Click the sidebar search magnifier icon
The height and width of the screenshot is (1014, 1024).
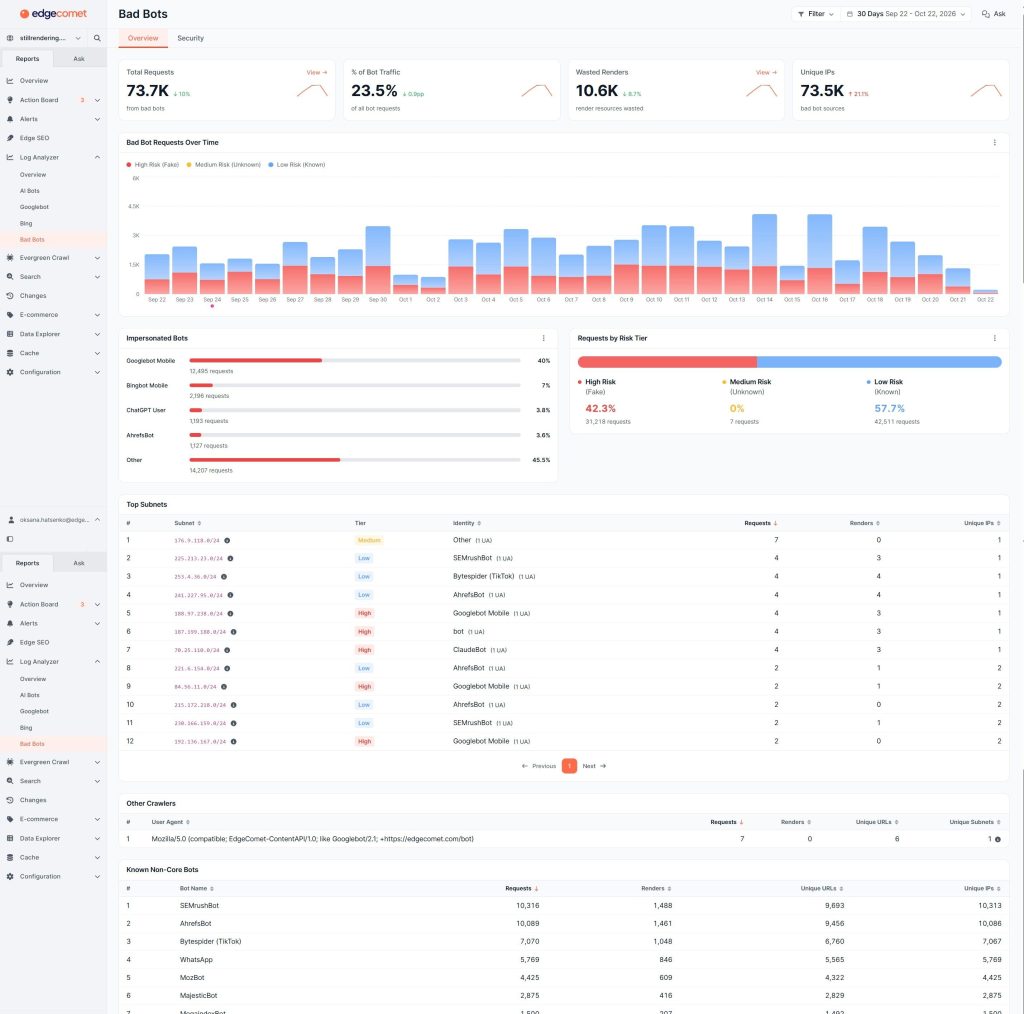click(97, 38)
